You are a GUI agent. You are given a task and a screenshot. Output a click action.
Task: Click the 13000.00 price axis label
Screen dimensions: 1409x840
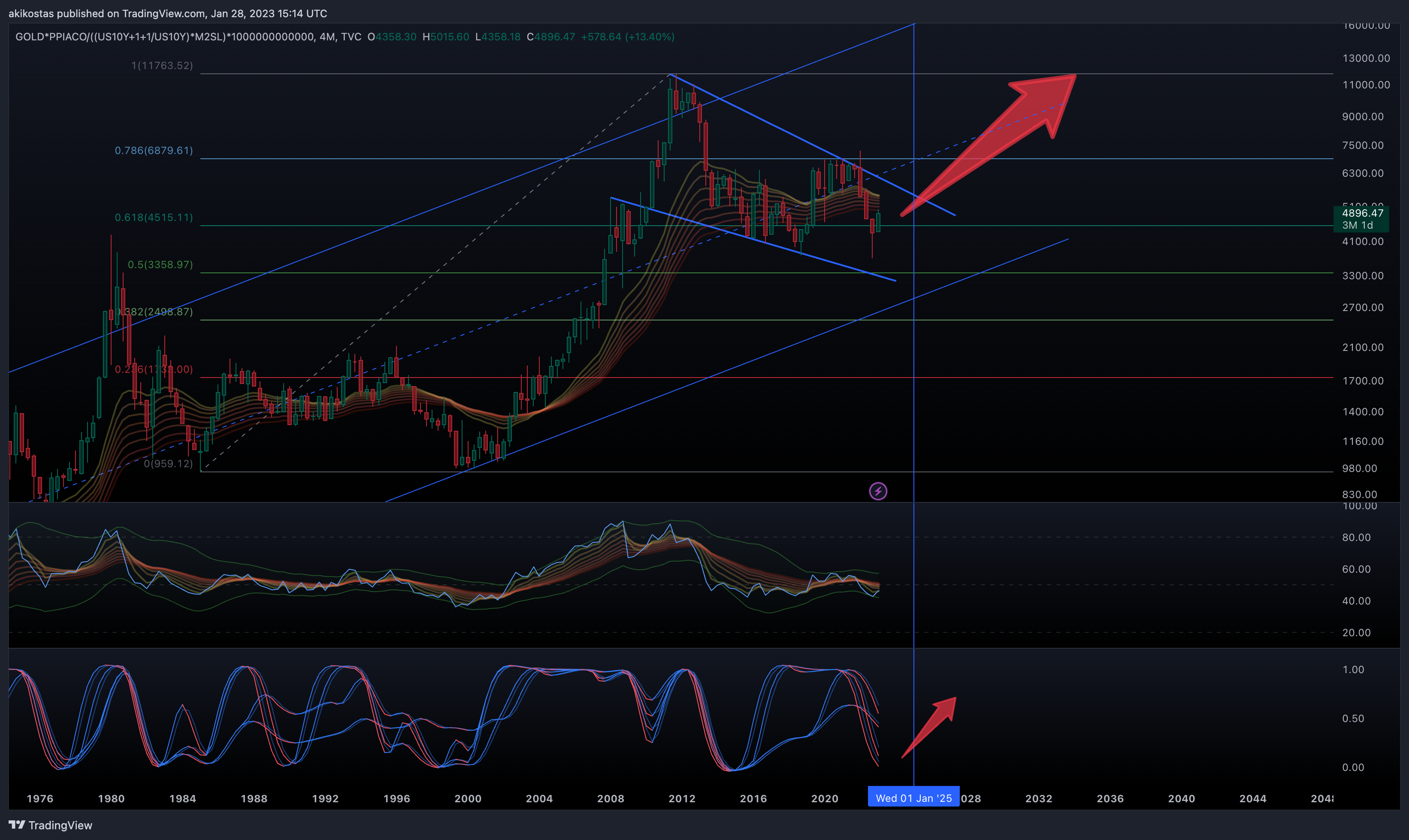1365,58
